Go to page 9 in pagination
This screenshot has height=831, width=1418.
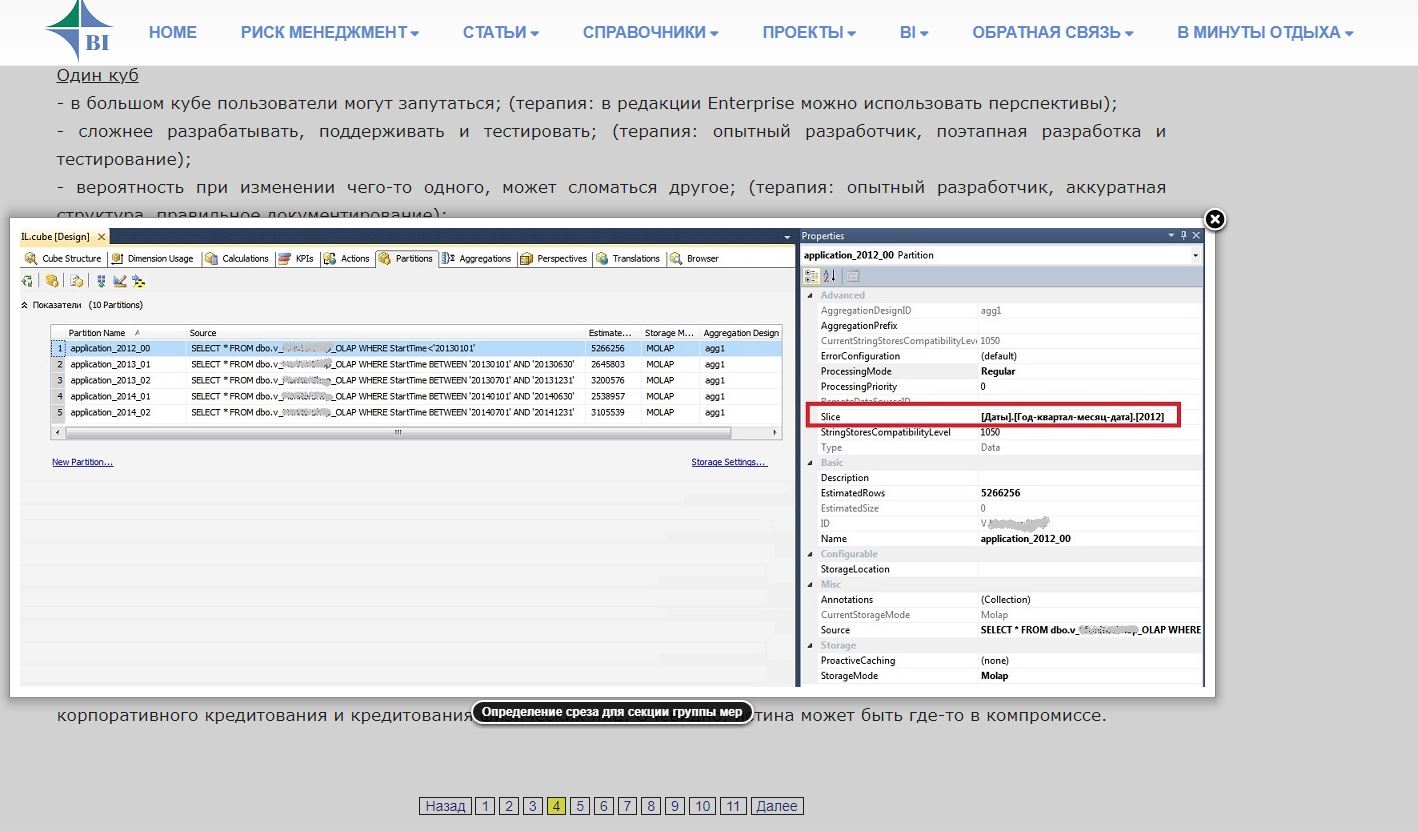[x=676, y=806]
